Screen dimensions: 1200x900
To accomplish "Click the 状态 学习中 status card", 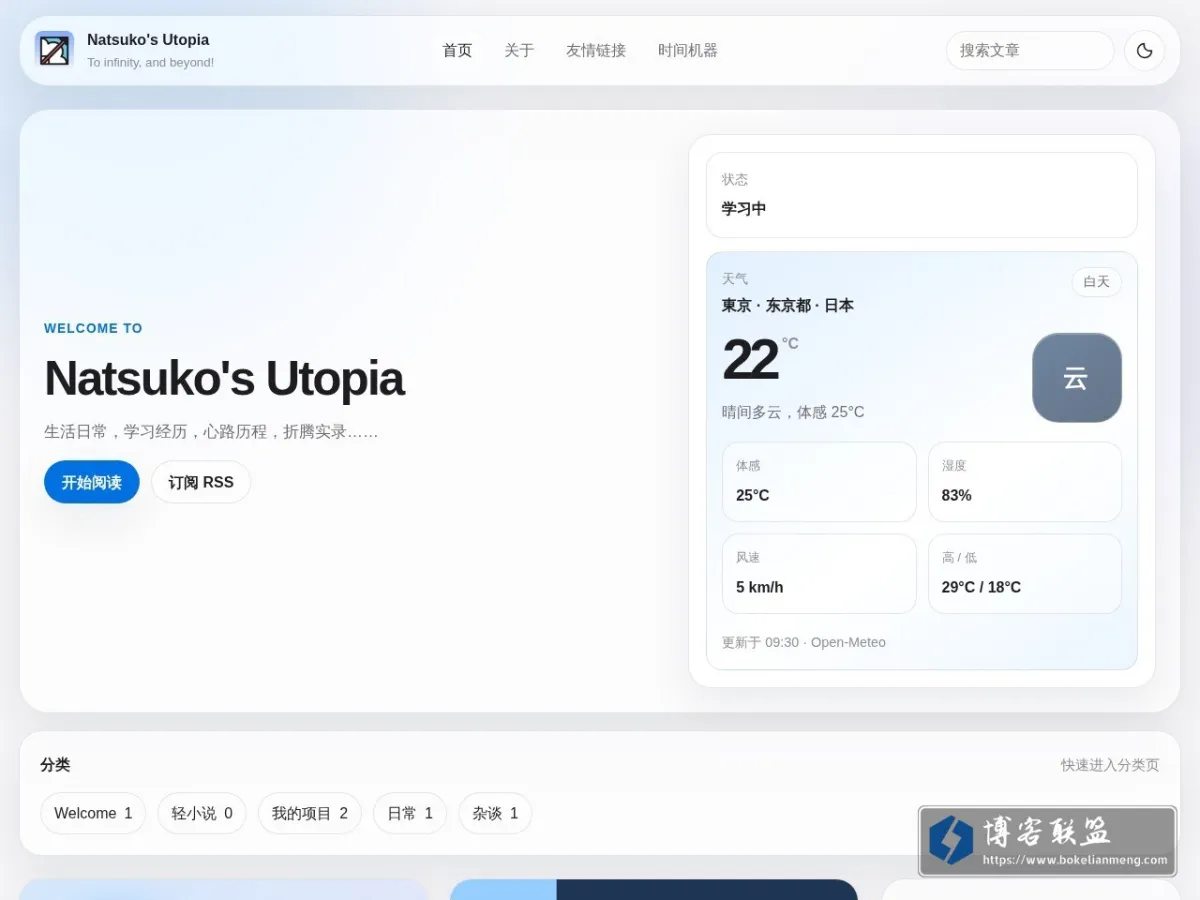I will click(x=922, y=195).
